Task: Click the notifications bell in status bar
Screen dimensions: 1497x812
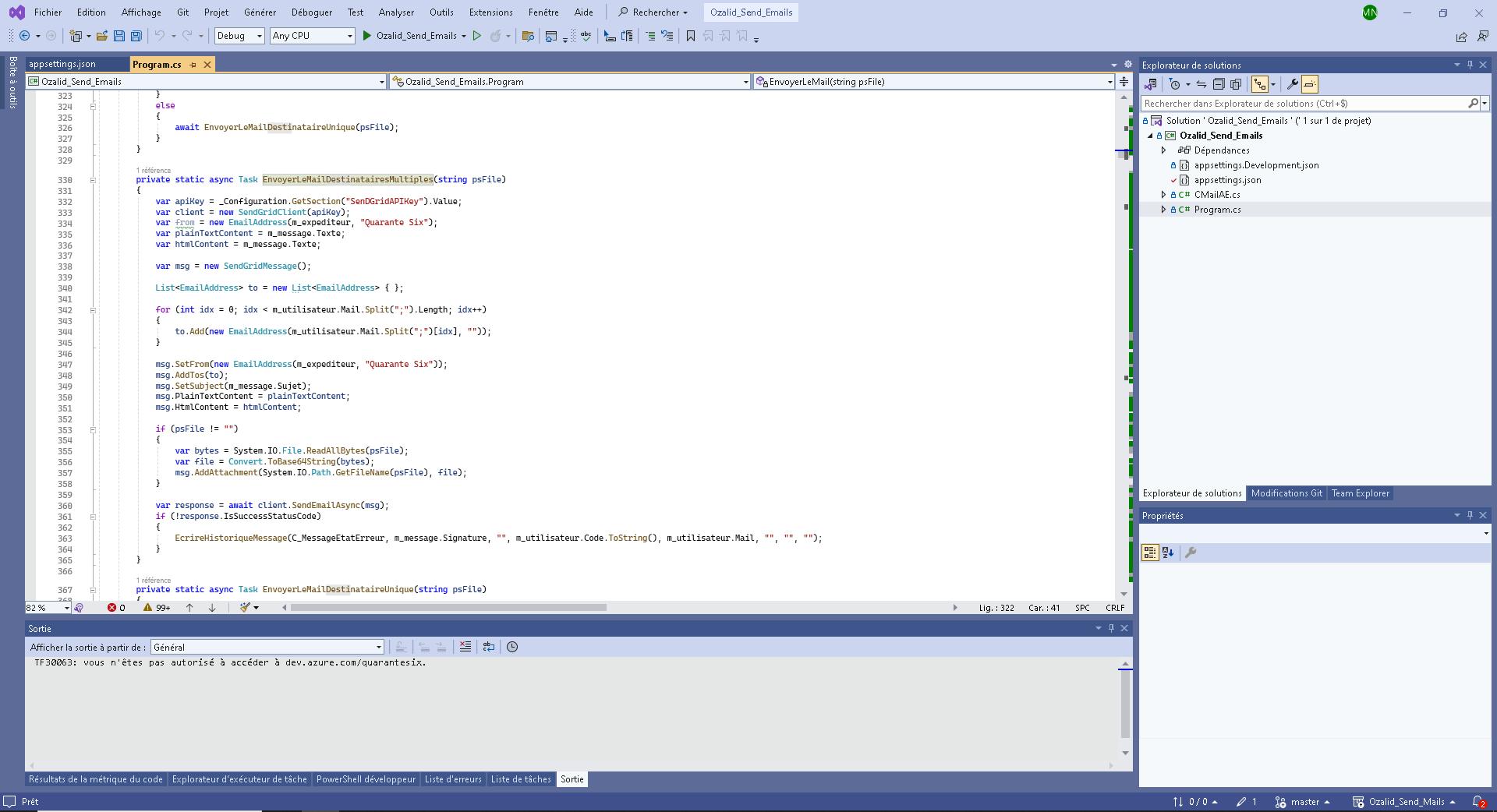Action: (x=1478, y=801)
